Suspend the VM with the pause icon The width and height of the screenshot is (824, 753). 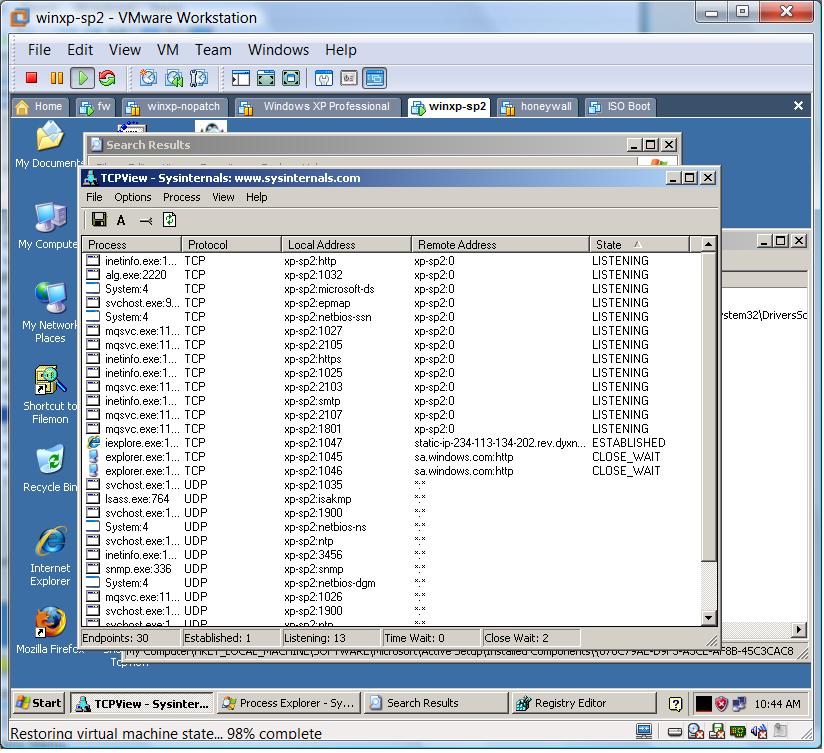click(x=56, y=78)
